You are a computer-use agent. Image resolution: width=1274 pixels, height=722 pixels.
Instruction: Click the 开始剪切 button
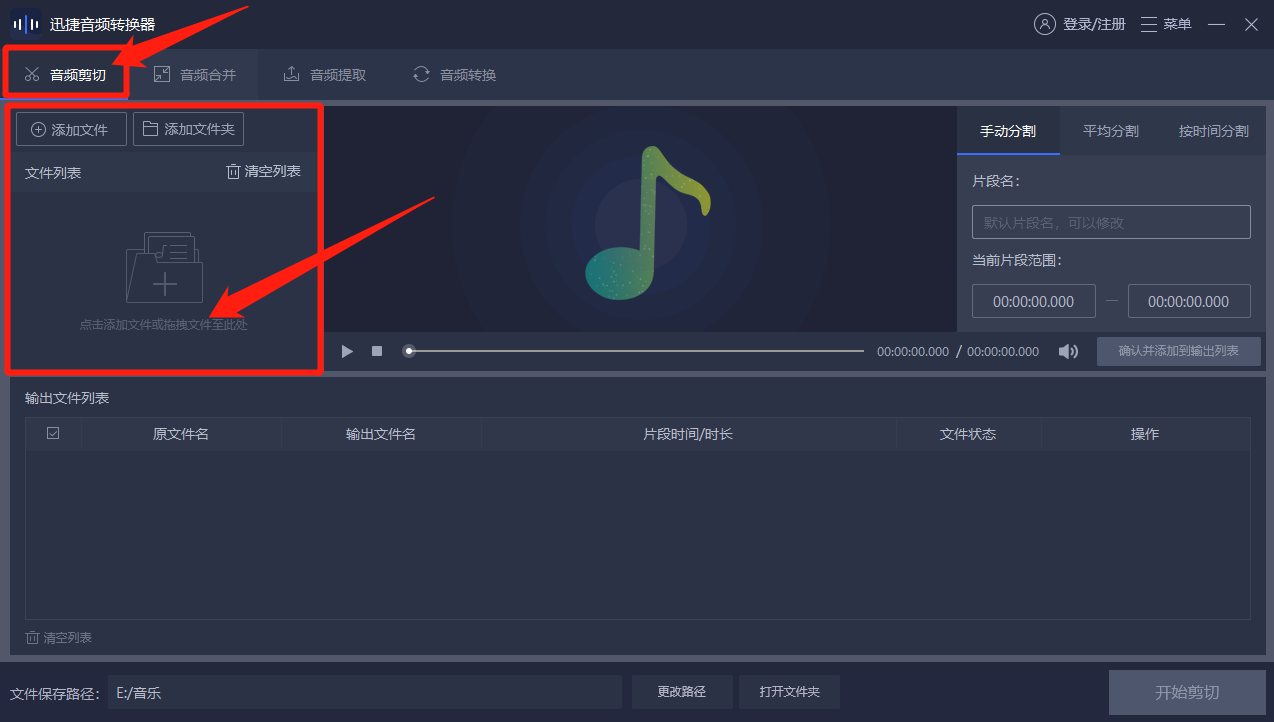point(1187,693)
